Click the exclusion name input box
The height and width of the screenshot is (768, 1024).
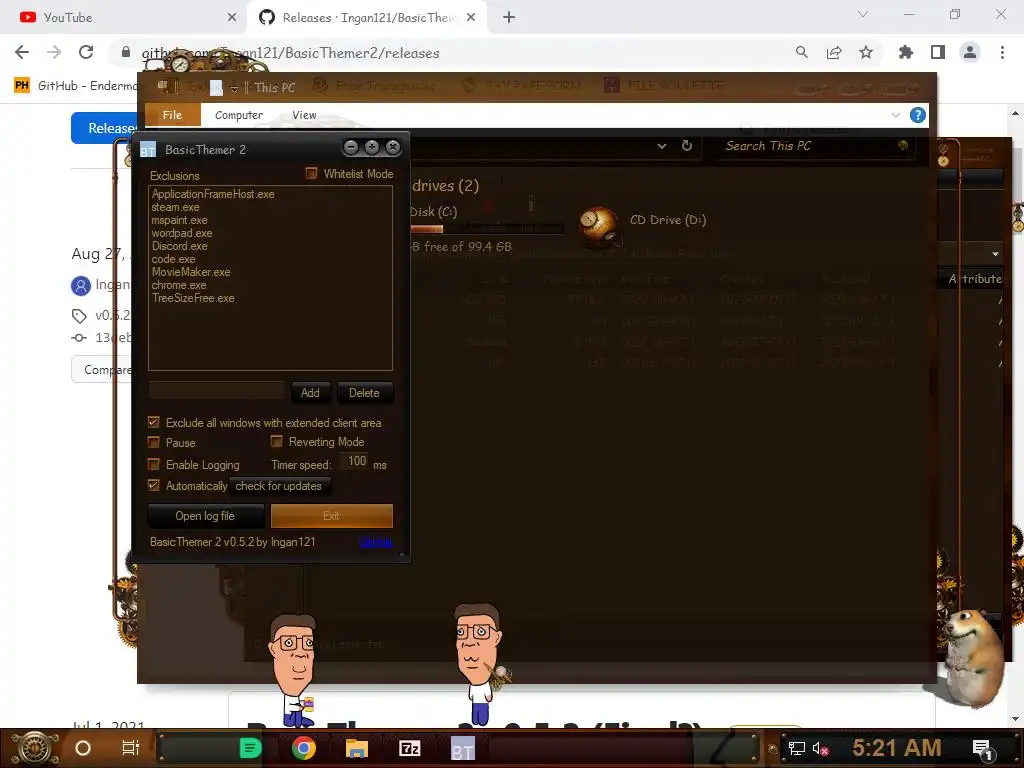[217, 391]
